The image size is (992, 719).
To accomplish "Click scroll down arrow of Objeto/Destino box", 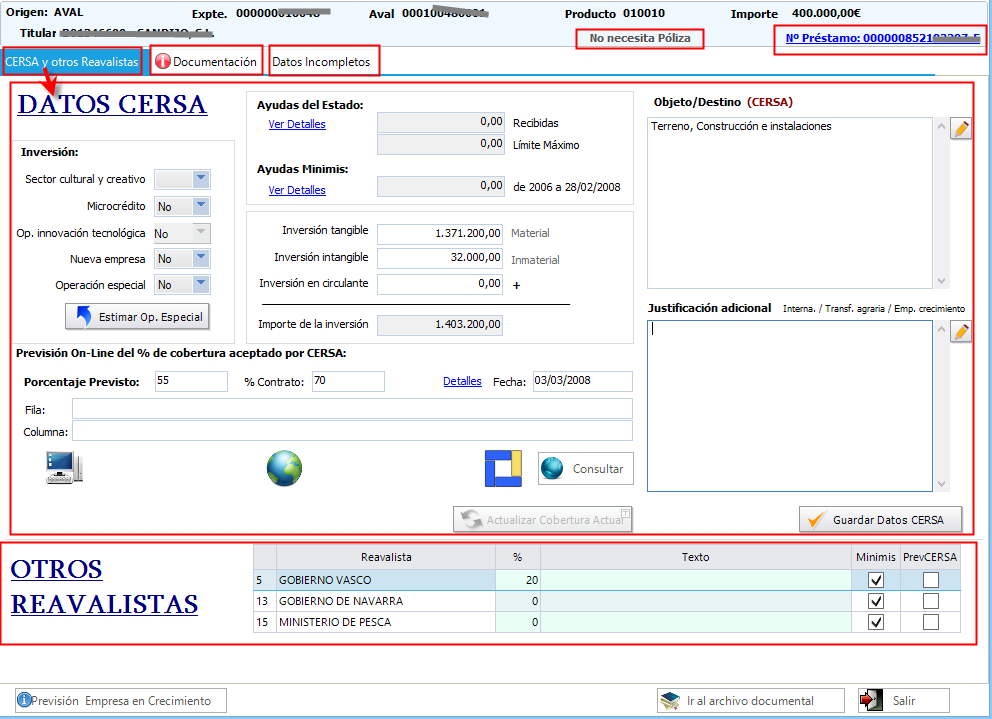I will (941, 280).
